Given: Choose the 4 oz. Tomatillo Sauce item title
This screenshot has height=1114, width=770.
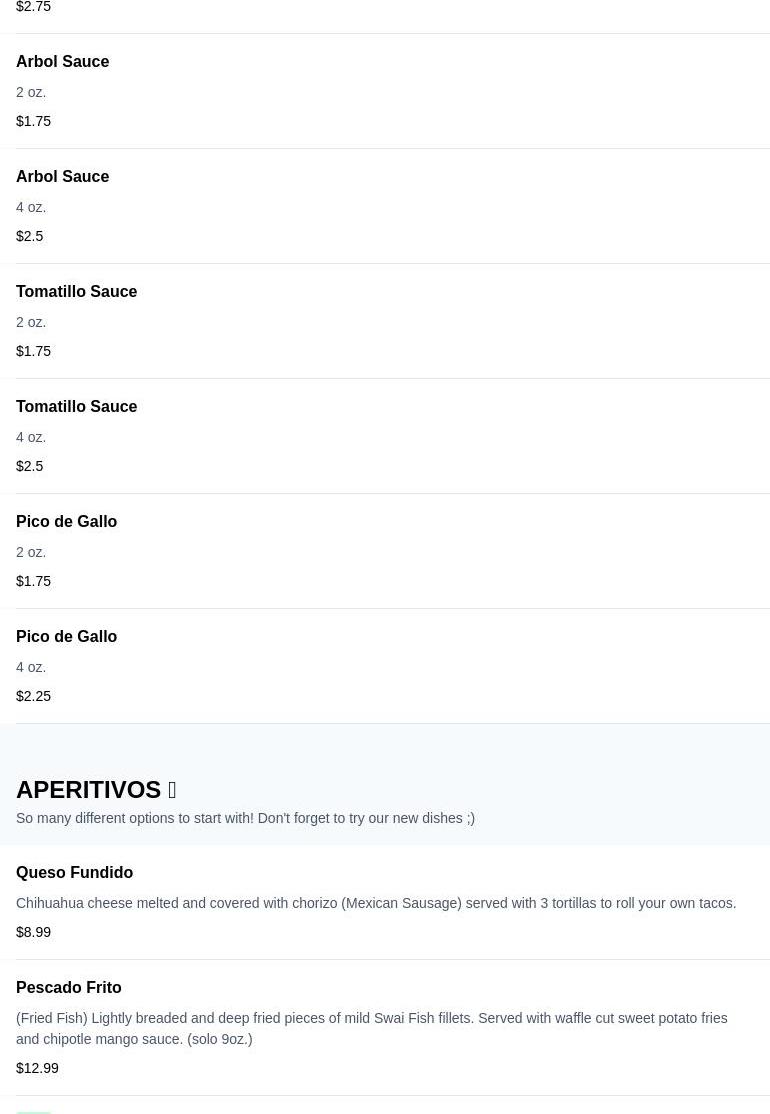Looking at the screenshot, I should 76,407.
